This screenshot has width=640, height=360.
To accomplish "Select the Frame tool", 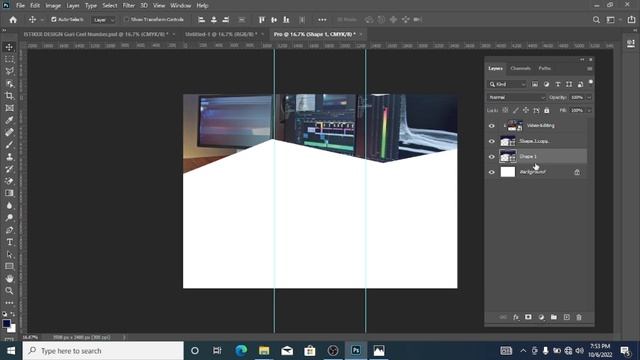I will (9, 108).
